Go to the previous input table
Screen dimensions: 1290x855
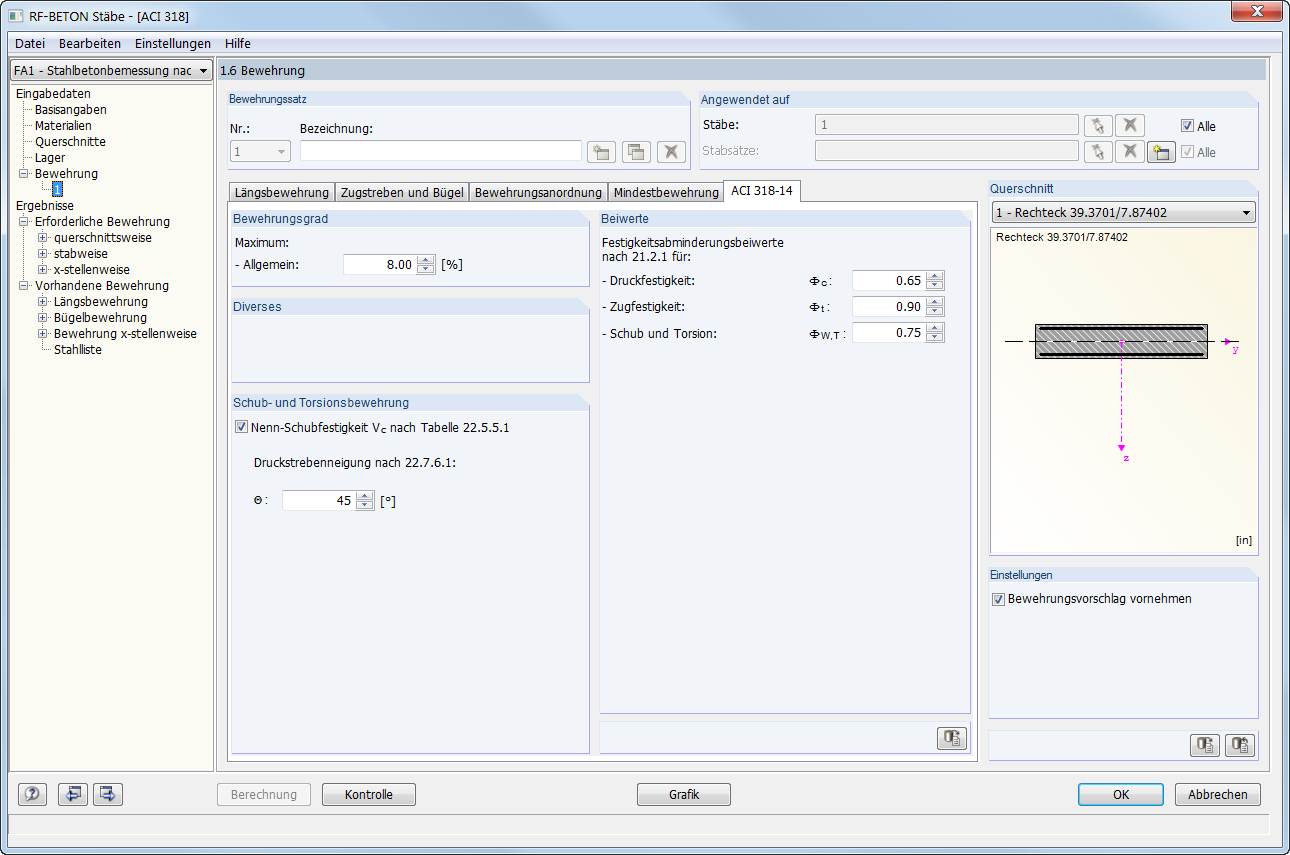point(72,794)
